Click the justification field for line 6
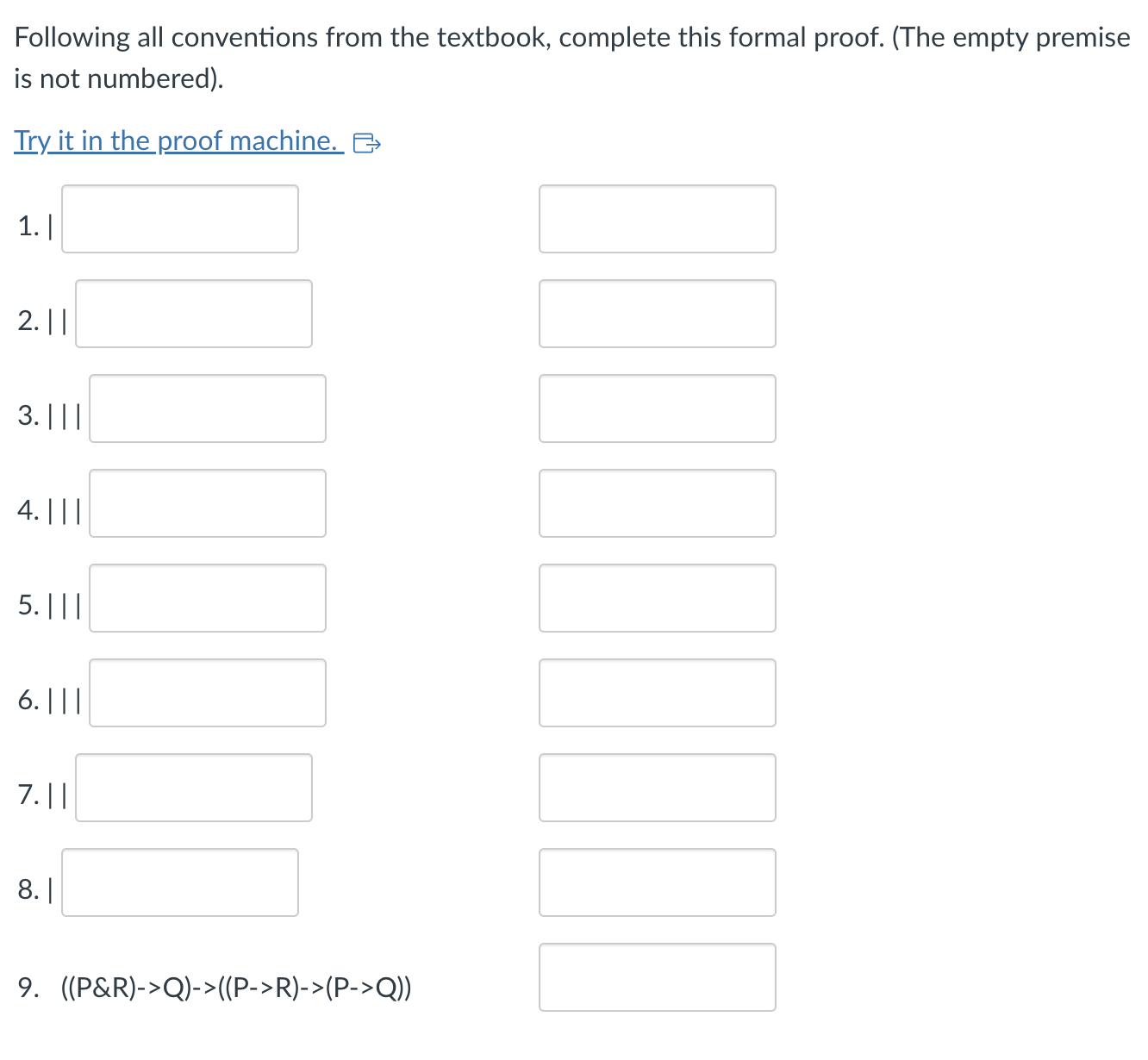 (657, 693)
